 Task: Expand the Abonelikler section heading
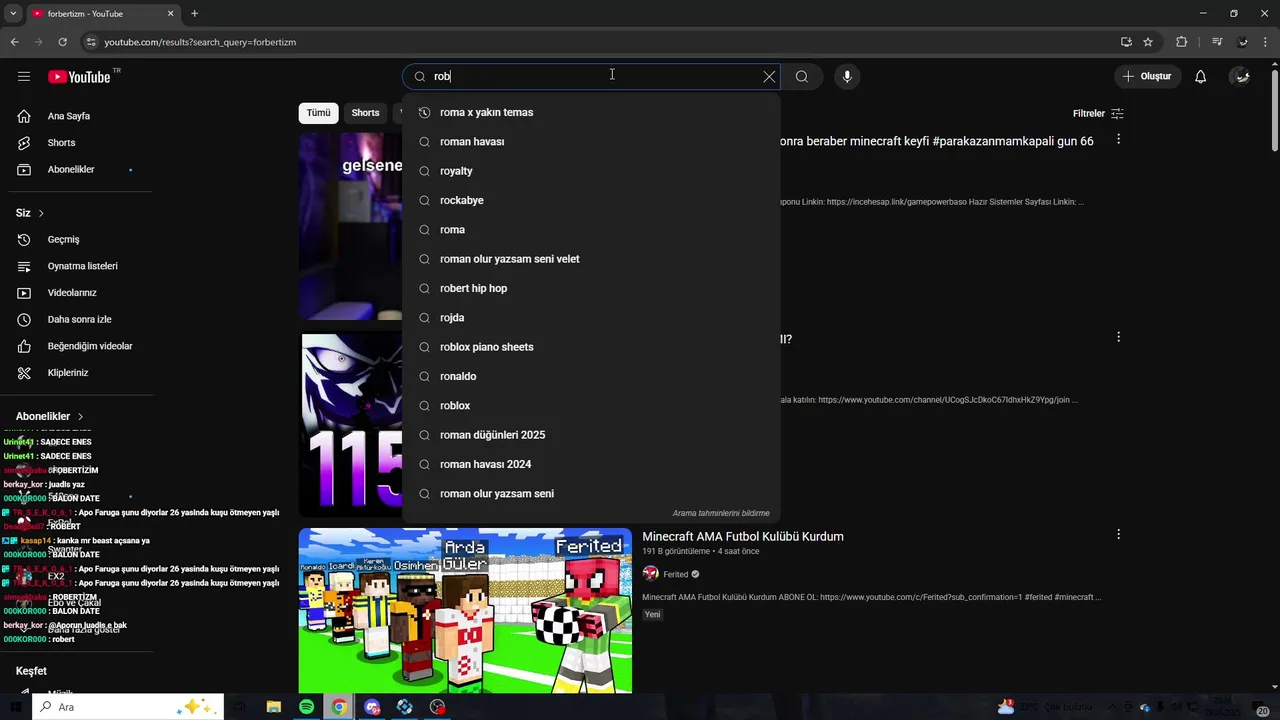coord(50,416)
